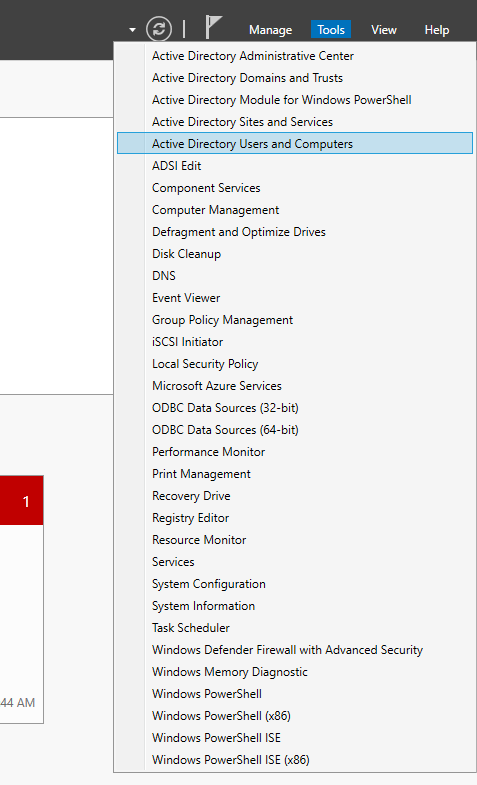Open the Manage menu
Screen dimensions: 477x785
point(270,30)
